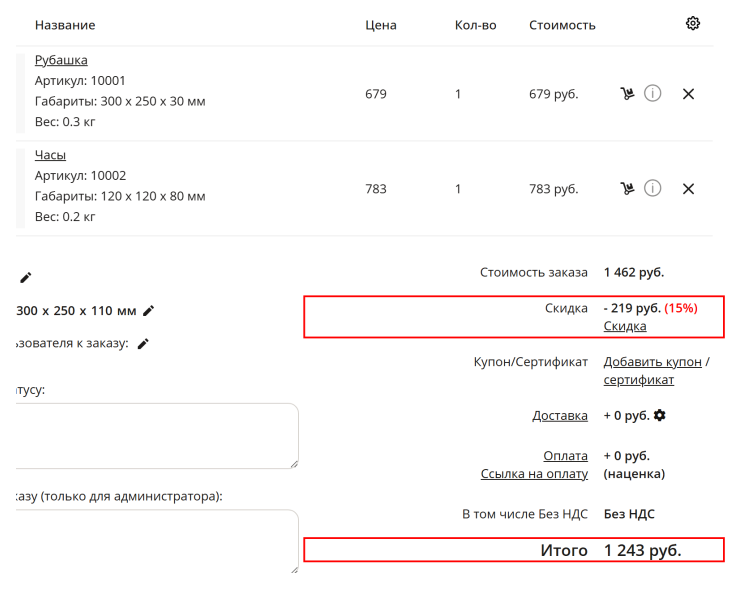Click Часы price cell 783
Screen dimensions: 740x589
376,189
